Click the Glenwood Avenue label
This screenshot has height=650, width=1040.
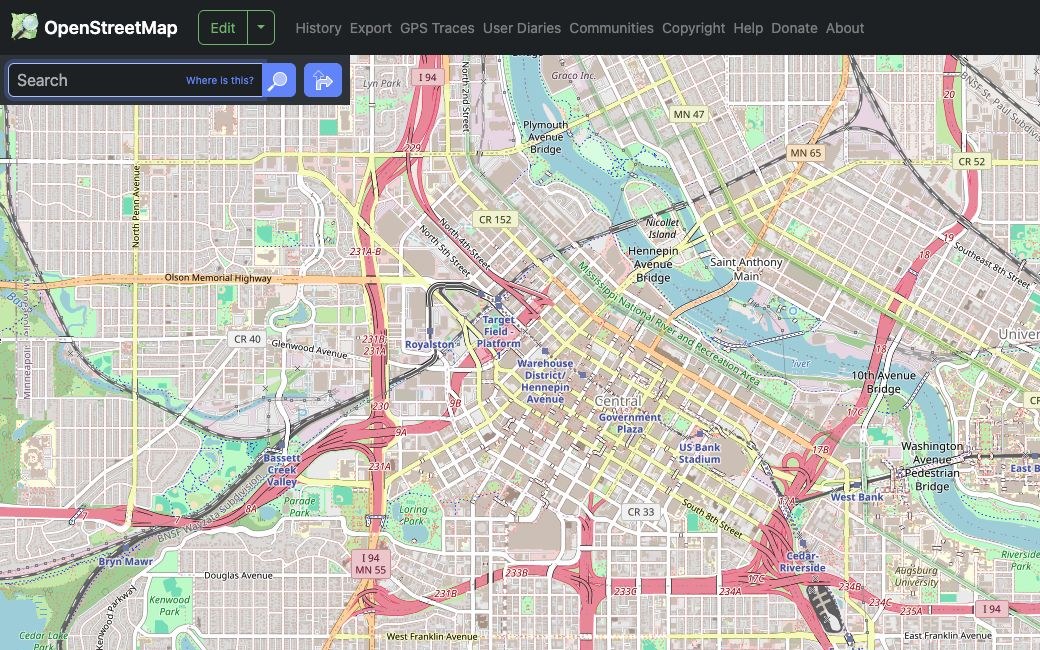coord(309,349)
